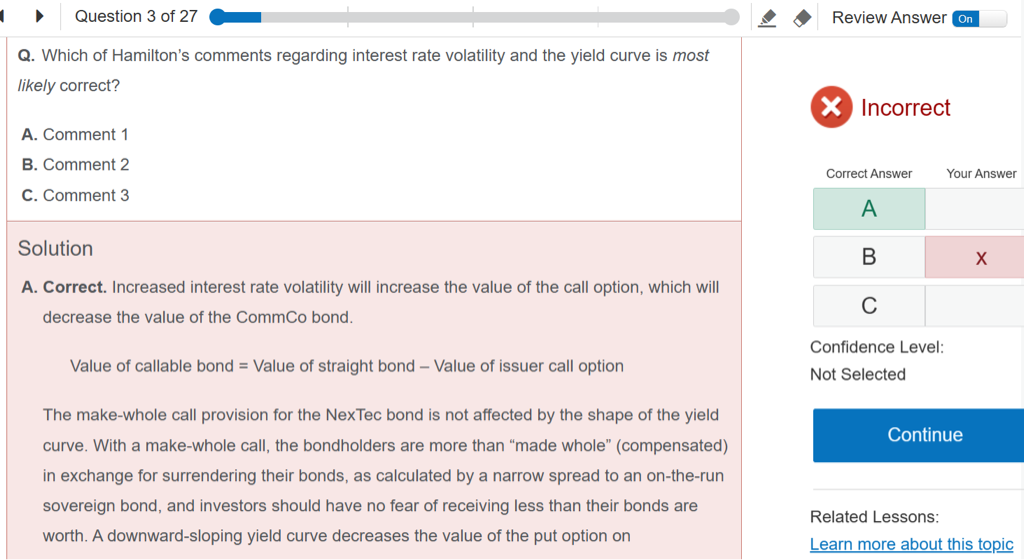
Task: Click the Question 3 of 27 label
Action: [x=136, y=17]
